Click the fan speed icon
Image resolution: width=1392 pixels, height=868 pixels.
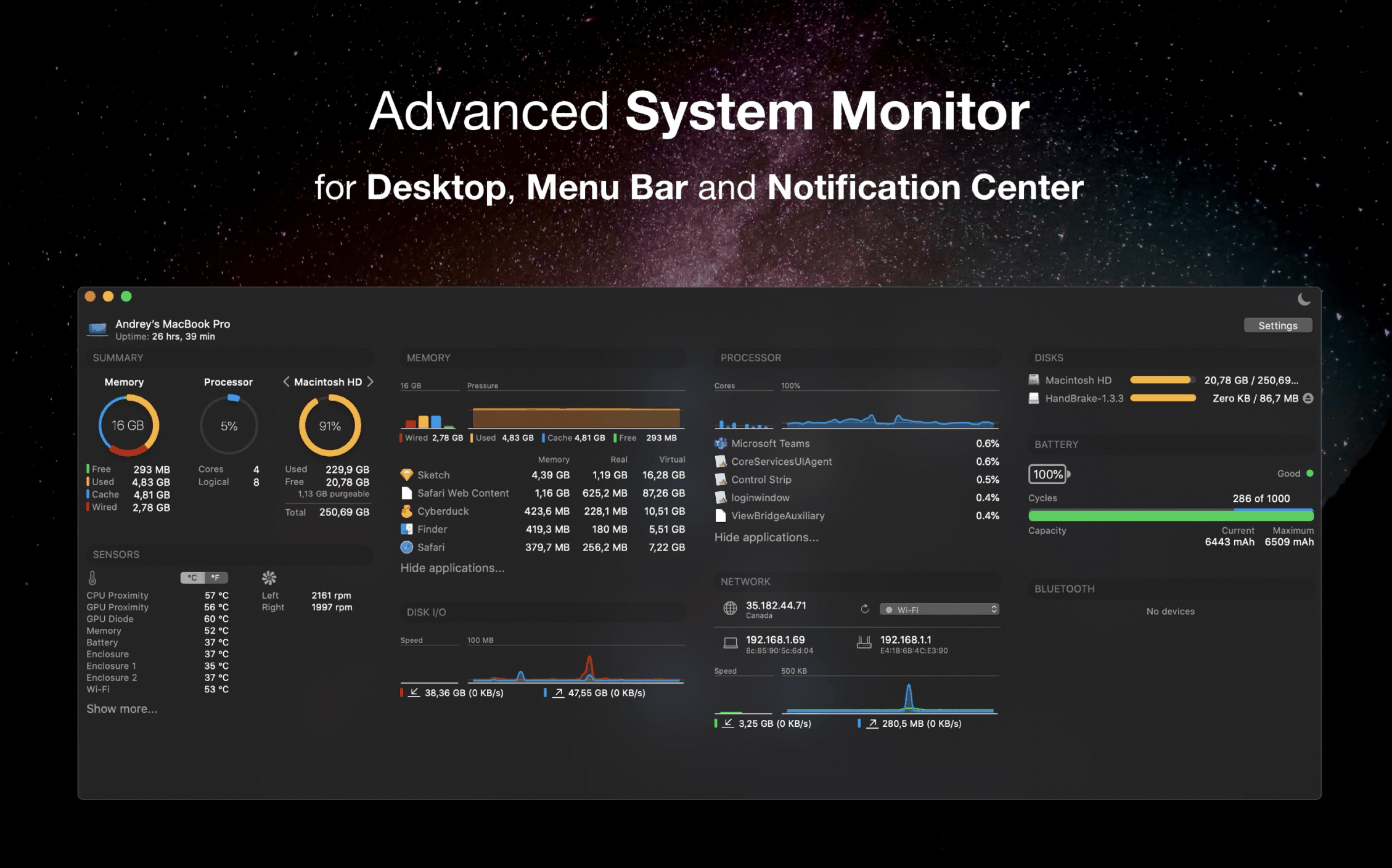click(269, 578)
